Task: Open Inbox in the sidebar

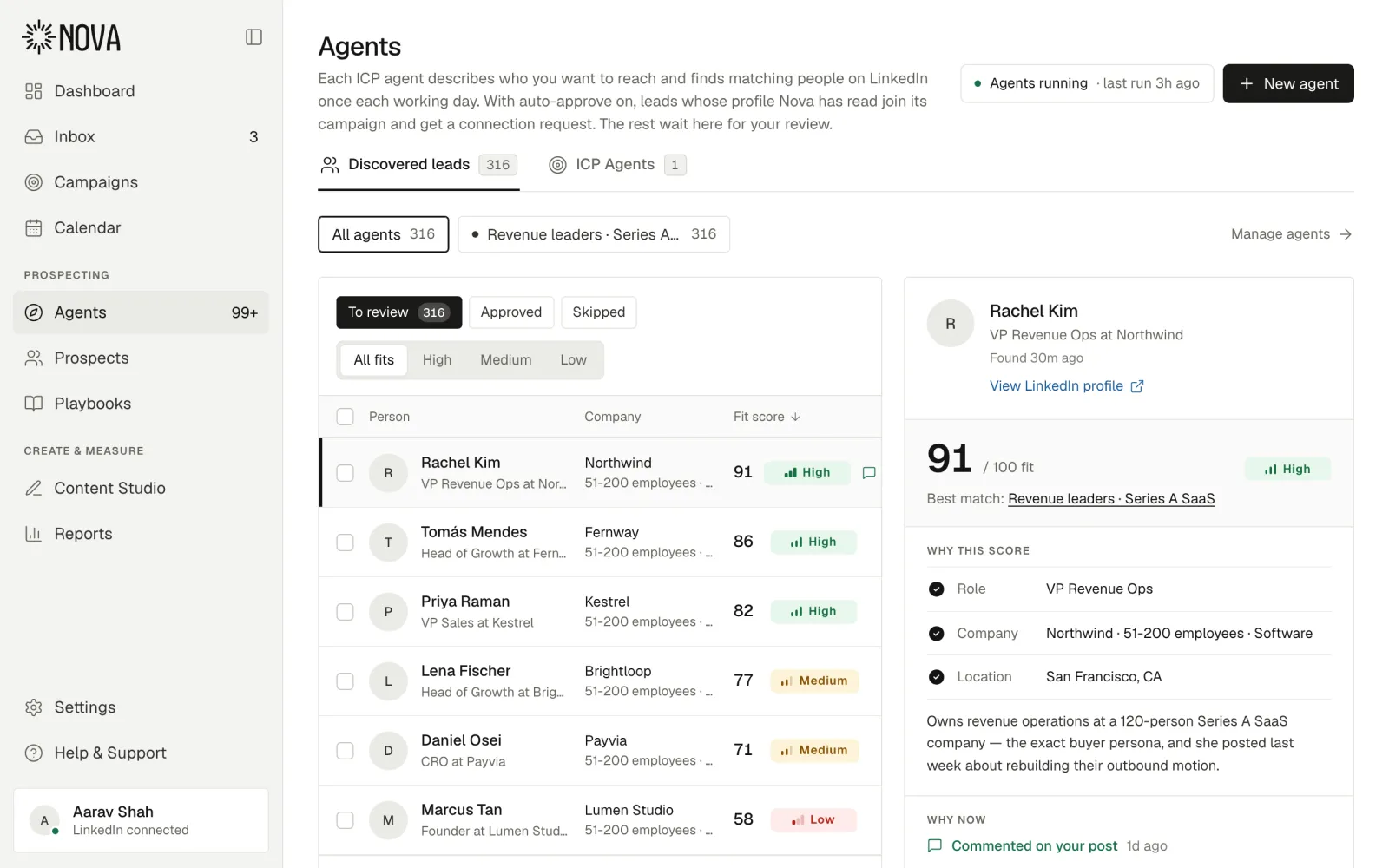Action: tap(141, 136)
